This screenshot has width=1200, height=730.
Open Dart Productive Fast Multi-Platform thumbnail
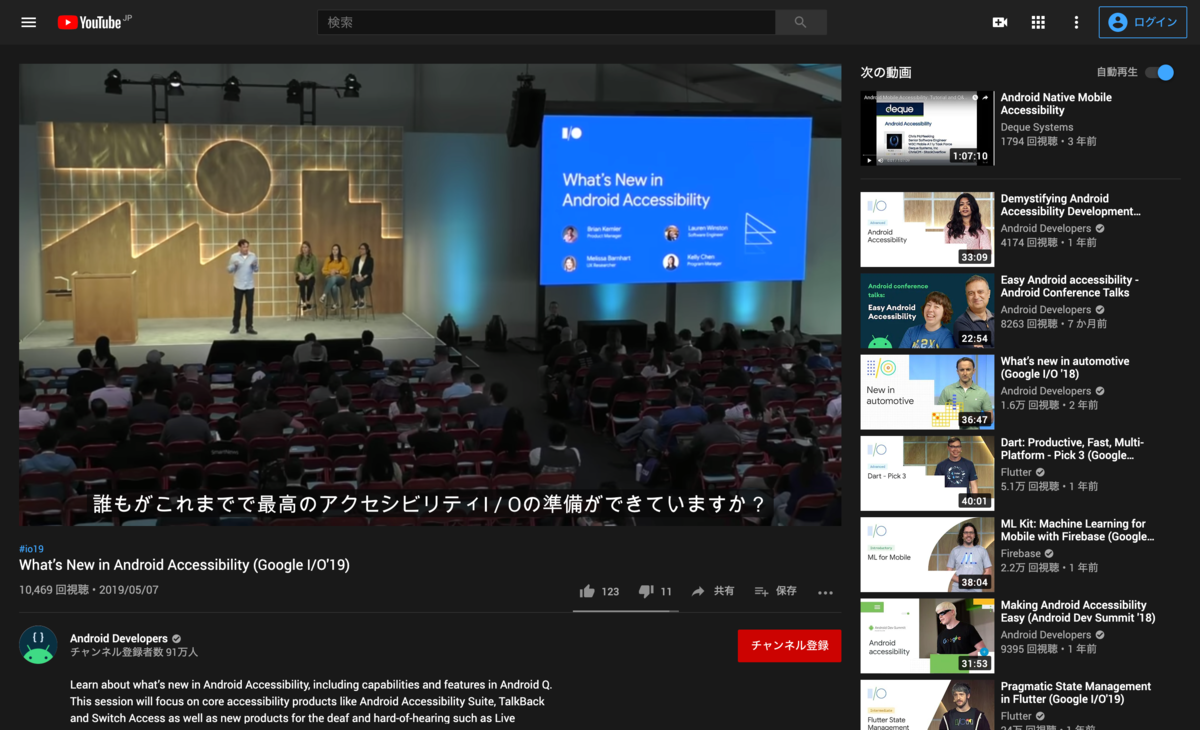pos(927,473)
